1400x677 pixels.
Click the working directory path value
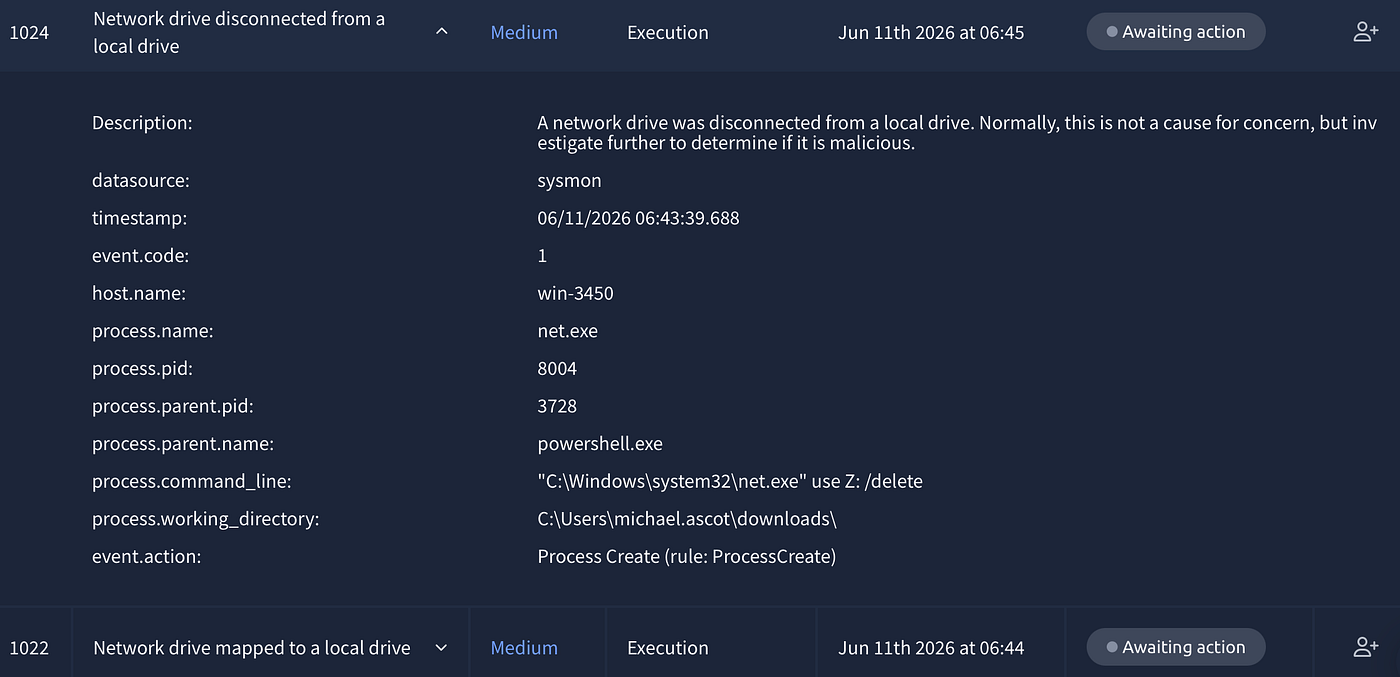pos(687,519)
